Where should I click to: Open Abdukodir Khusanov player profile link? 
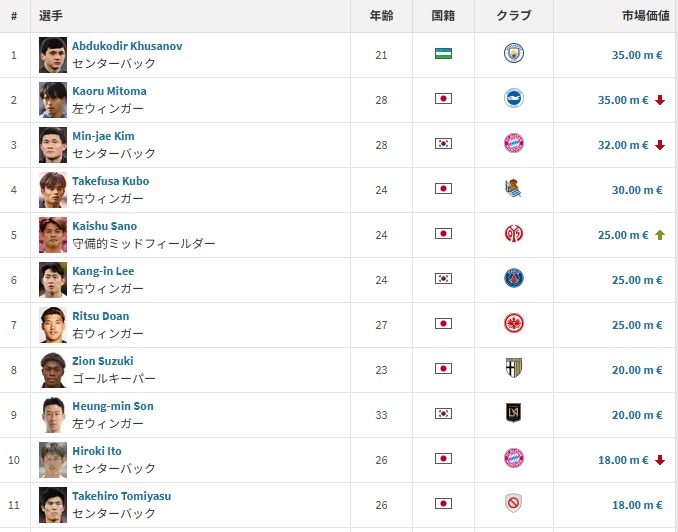(127, 46)
